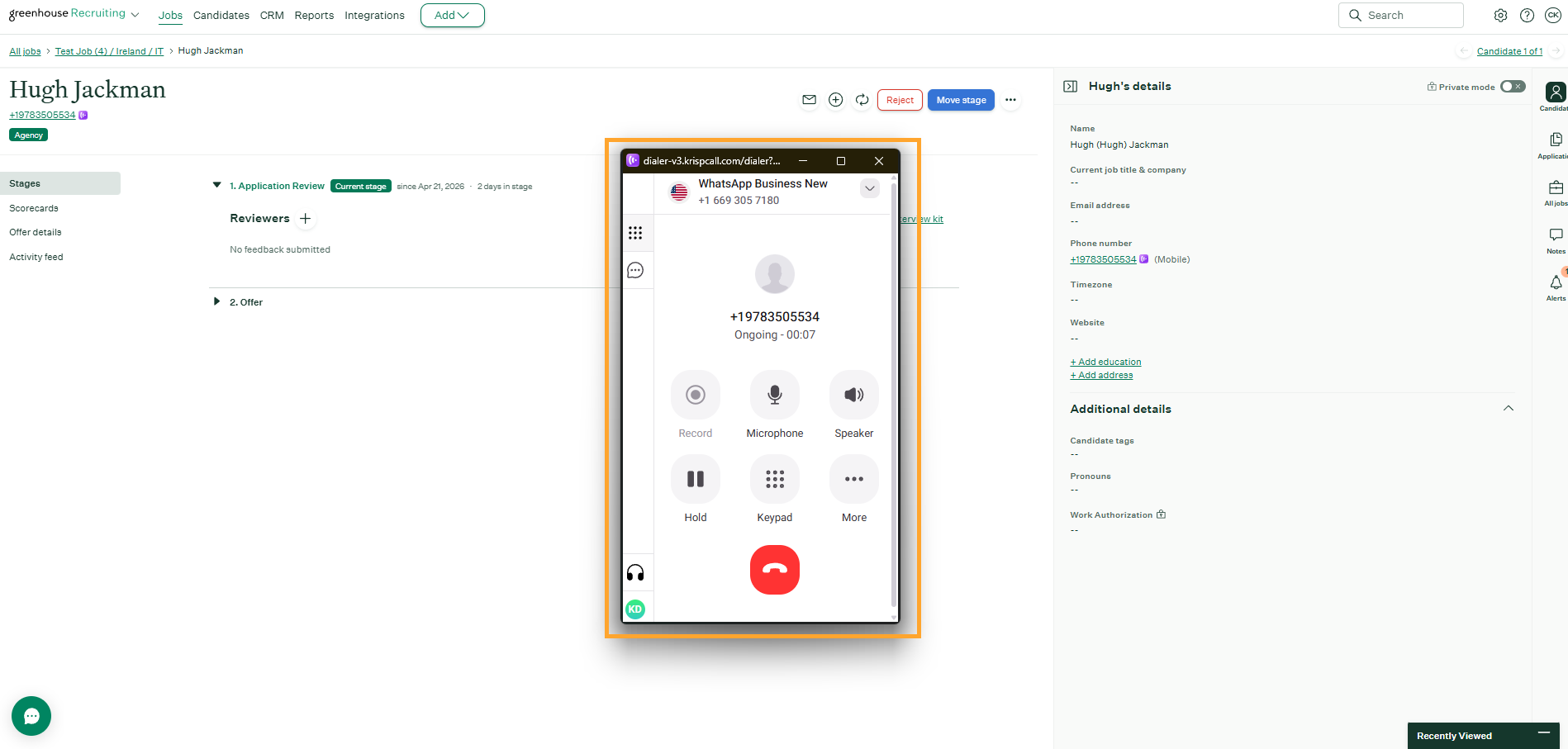
Task: Mute the Microphone in the dialer
Action: pyautogui.click(x=775, y=395)
